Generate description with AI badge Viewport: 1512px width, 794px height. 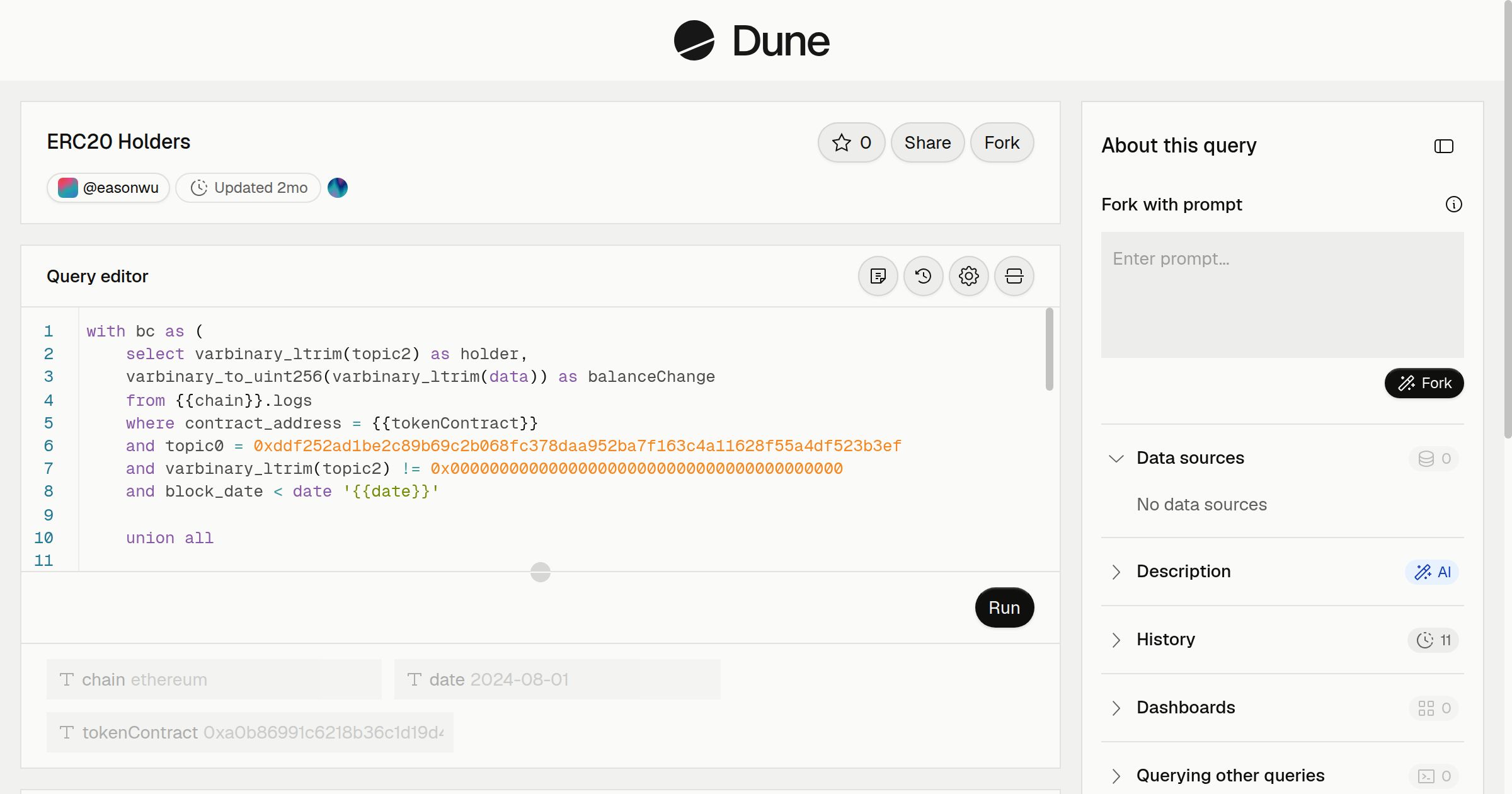1432,572
